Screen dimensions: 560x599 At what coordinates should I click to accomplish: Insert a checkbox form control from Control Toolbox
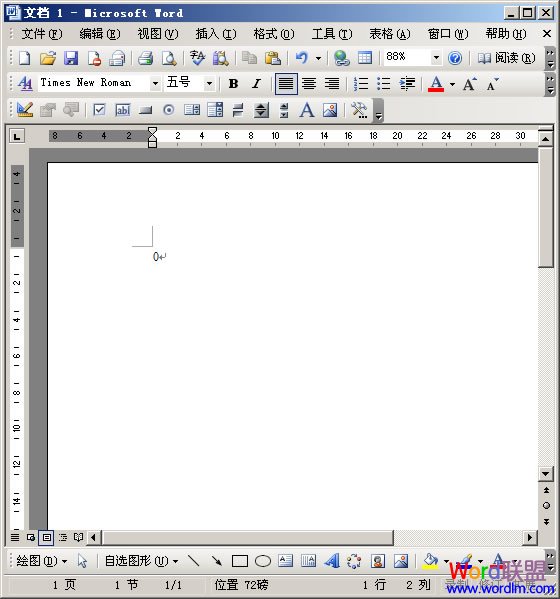99,110
